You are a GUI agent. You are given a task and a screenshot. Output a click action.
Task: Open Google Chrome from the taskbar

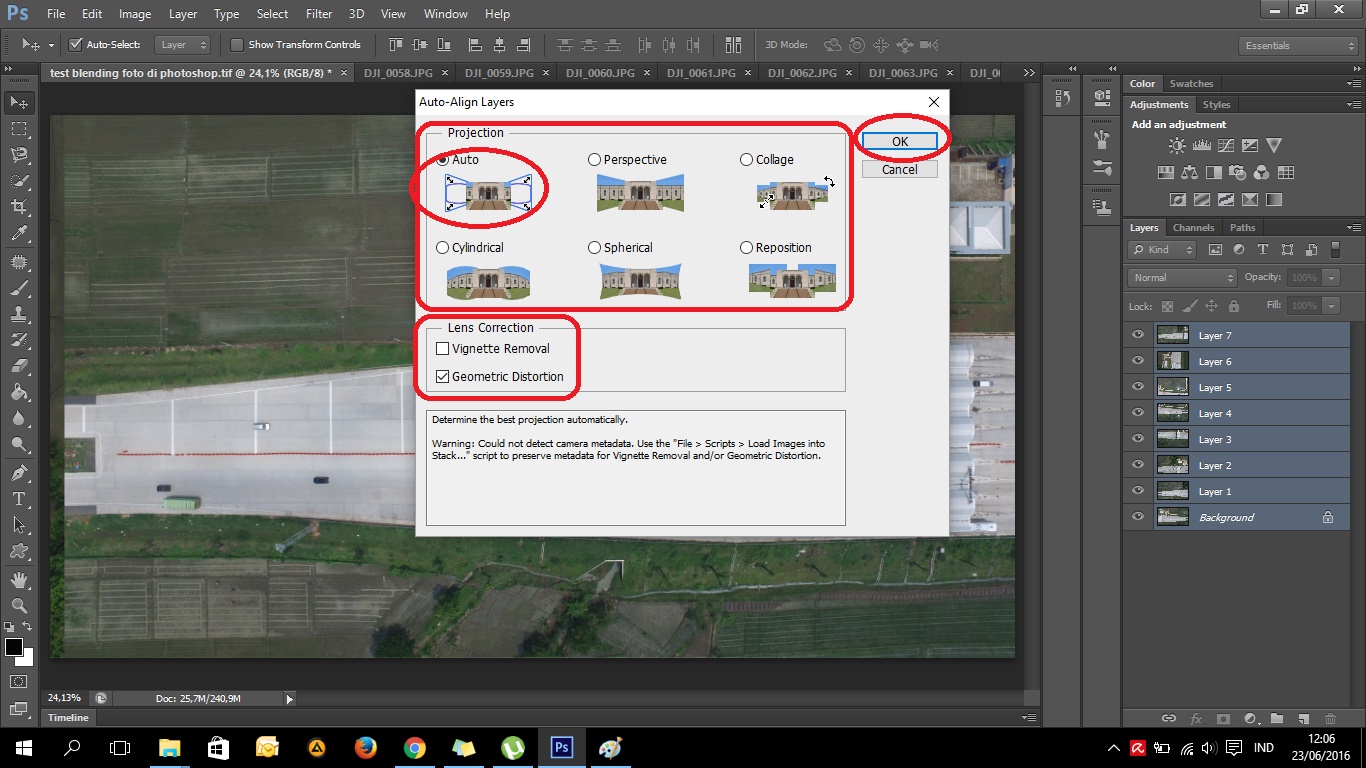click(x=414, y=747)
